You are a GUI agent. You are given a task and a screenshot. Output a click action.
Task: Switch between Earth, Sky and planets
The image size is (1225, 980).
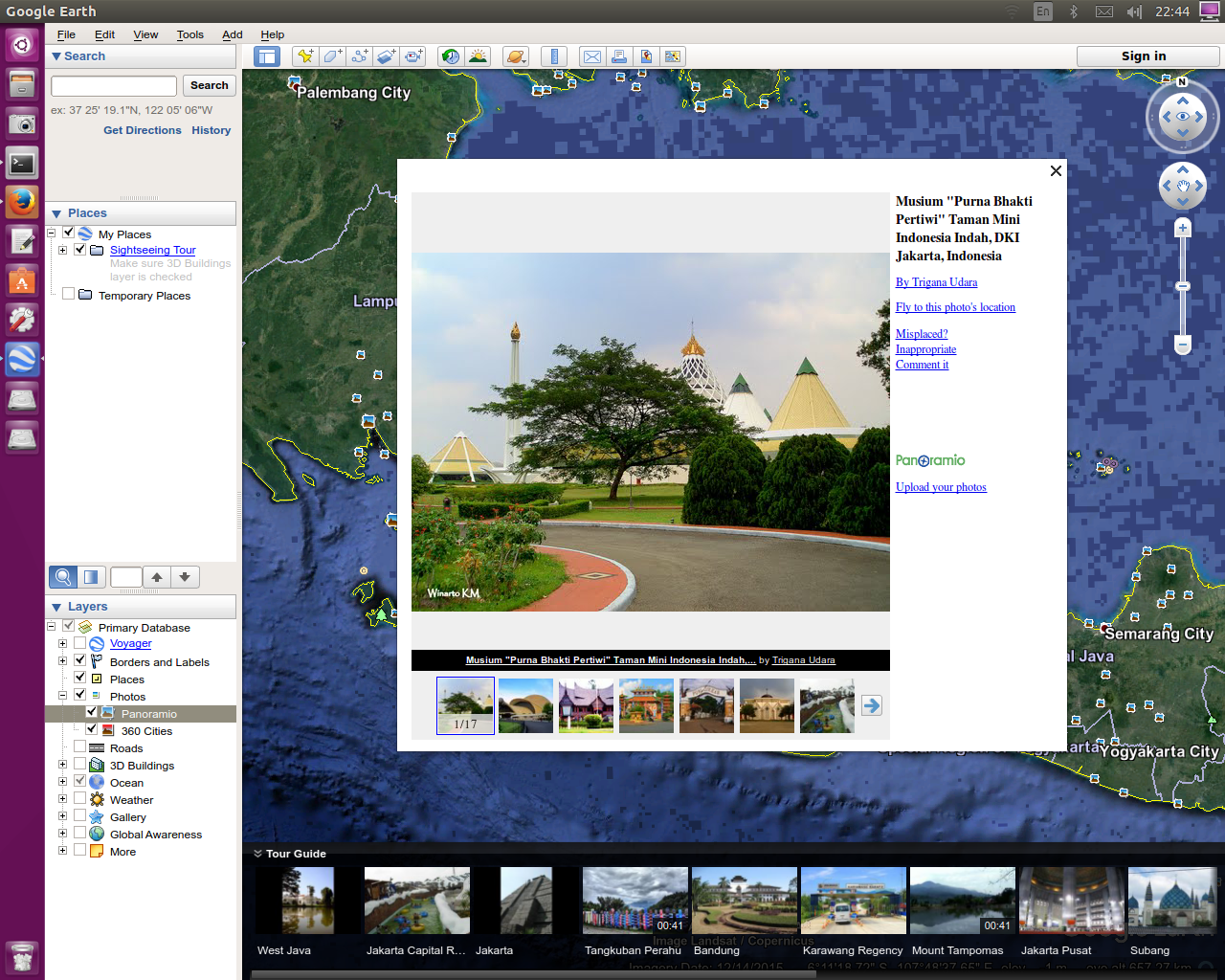pyautogui.click(x=516, y=56)
